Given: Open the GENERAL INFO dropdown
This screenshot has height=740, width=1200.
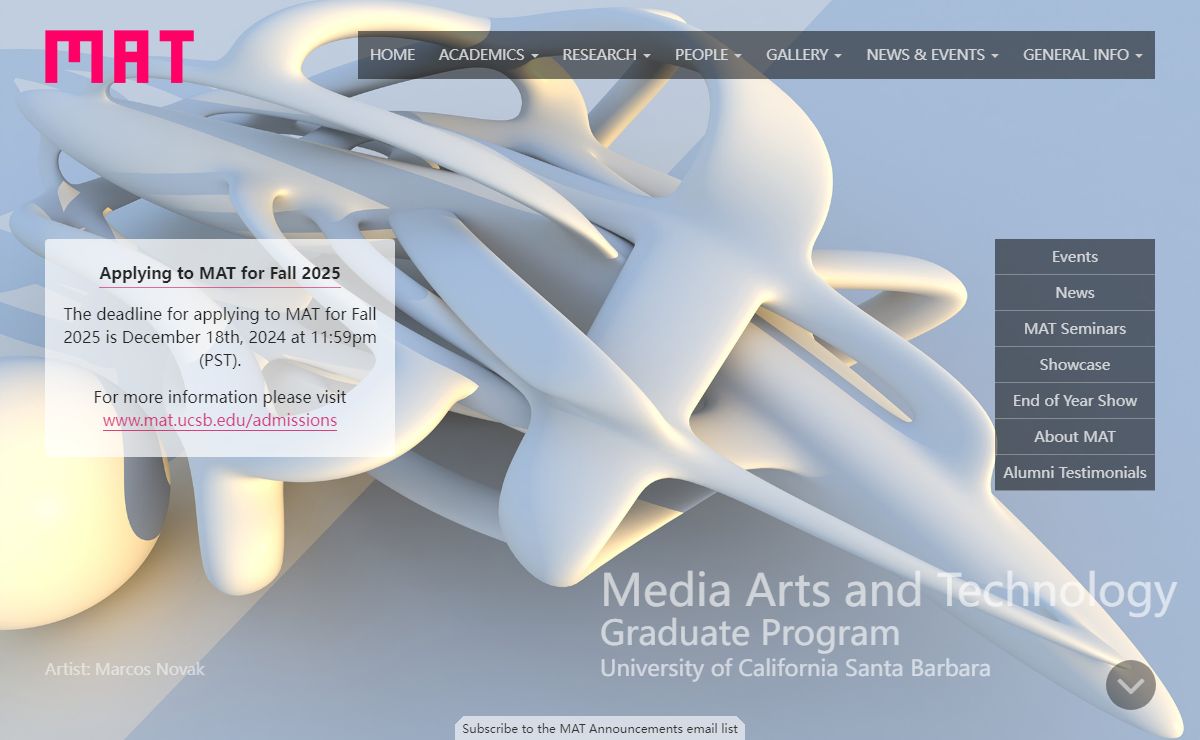Looking at the screenshot, I should pos(1082,55).
